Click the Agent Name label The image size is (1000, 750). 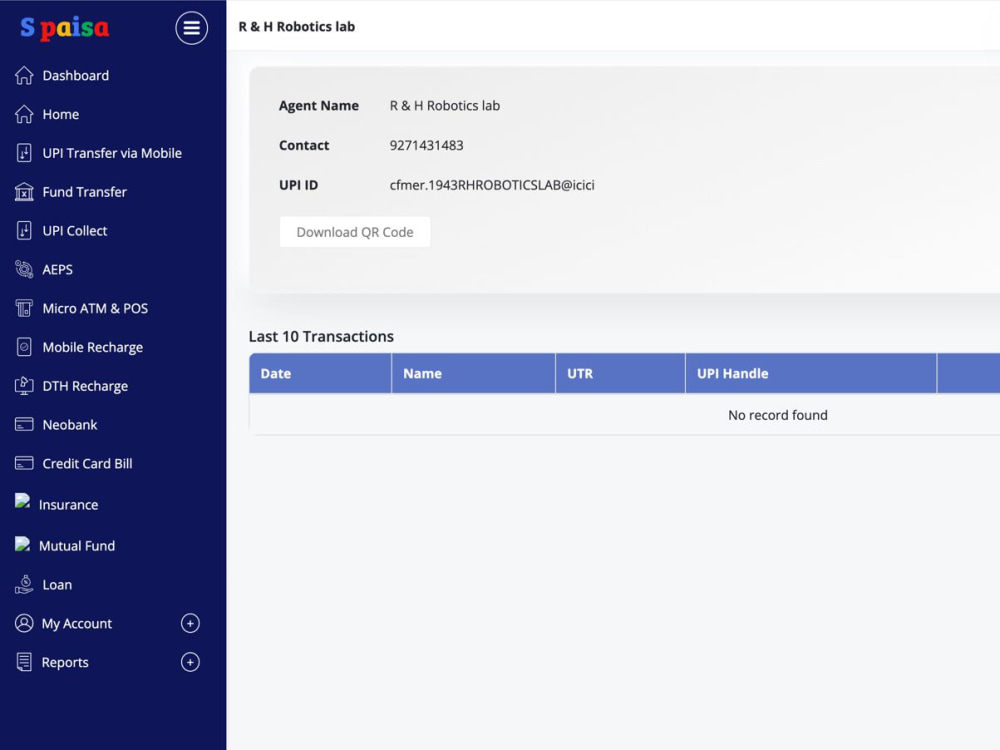319,106
